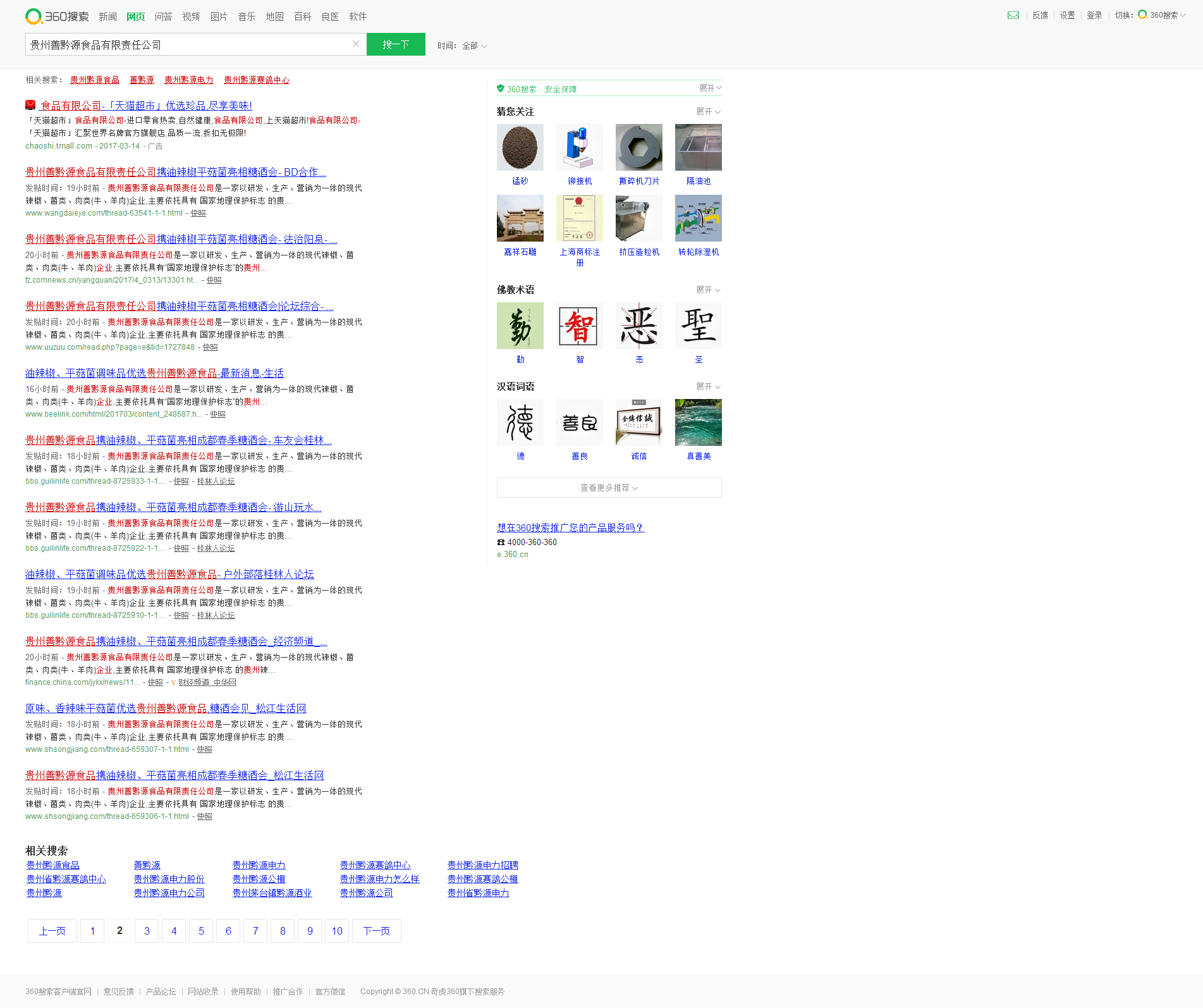1203x1008 pixels.
Task: Expand 查看更多推荐 recommendations
Action: 609,488
